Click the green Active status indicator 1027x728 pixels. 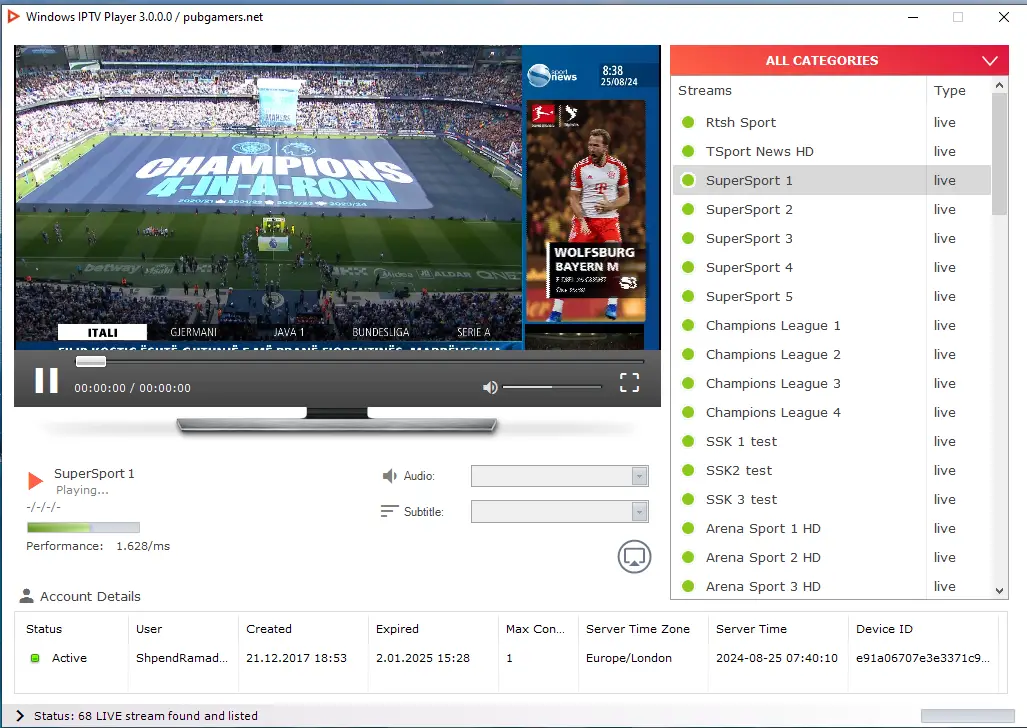click(x=35, y=658)
